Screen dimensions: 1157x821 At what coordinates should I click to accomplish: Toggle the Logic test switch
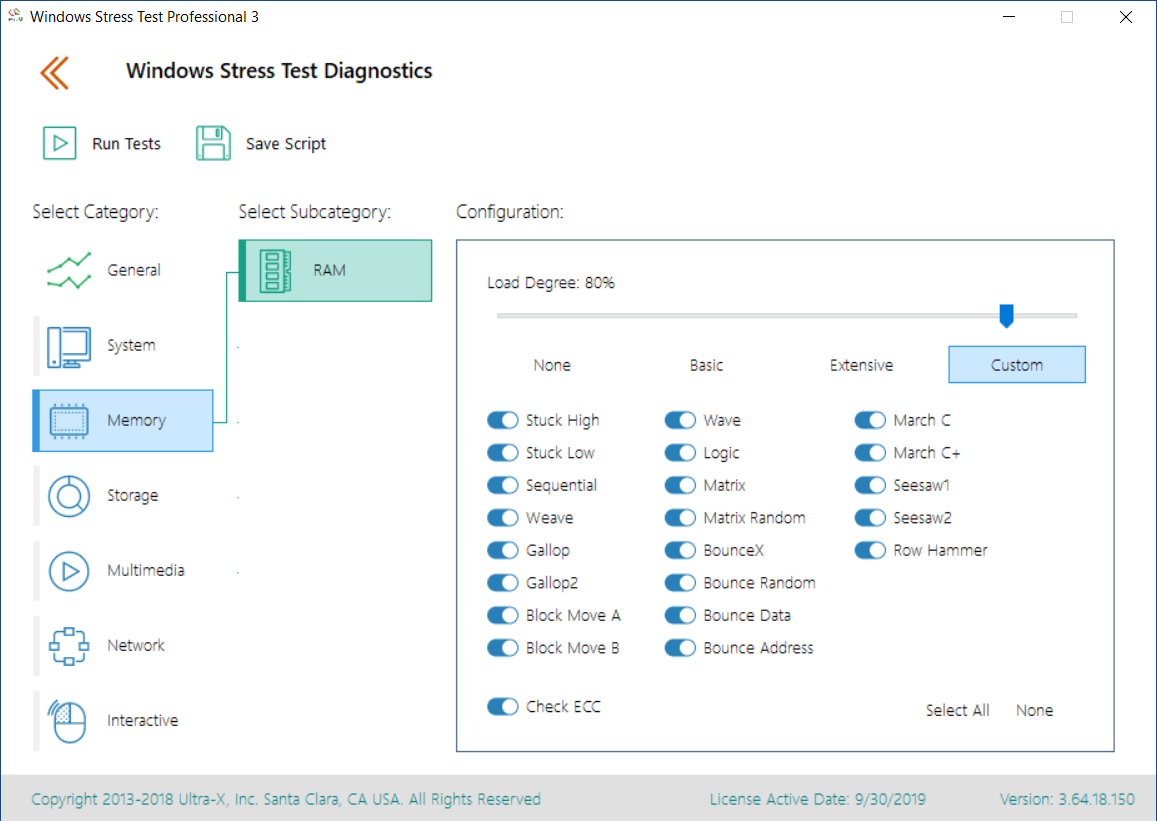click(x=680, y=453)
